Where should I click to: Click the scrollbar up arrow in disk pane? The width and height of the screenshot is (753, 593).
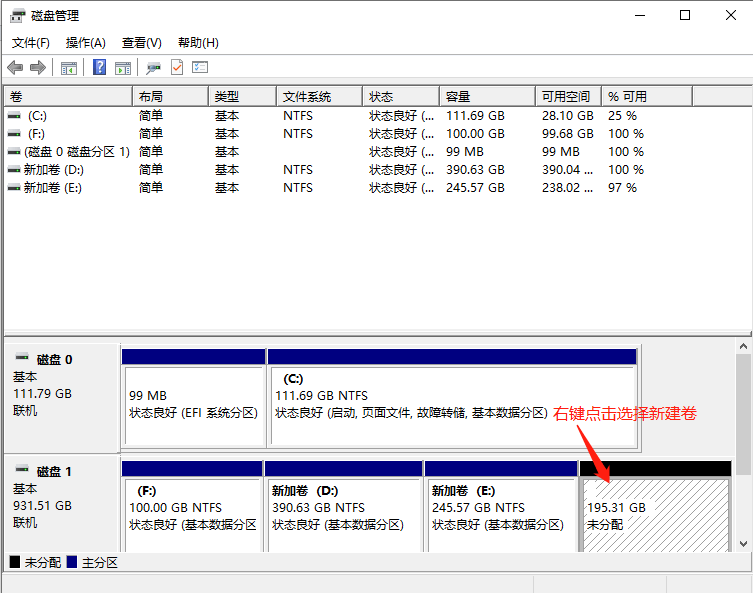(x=743, y=346)
